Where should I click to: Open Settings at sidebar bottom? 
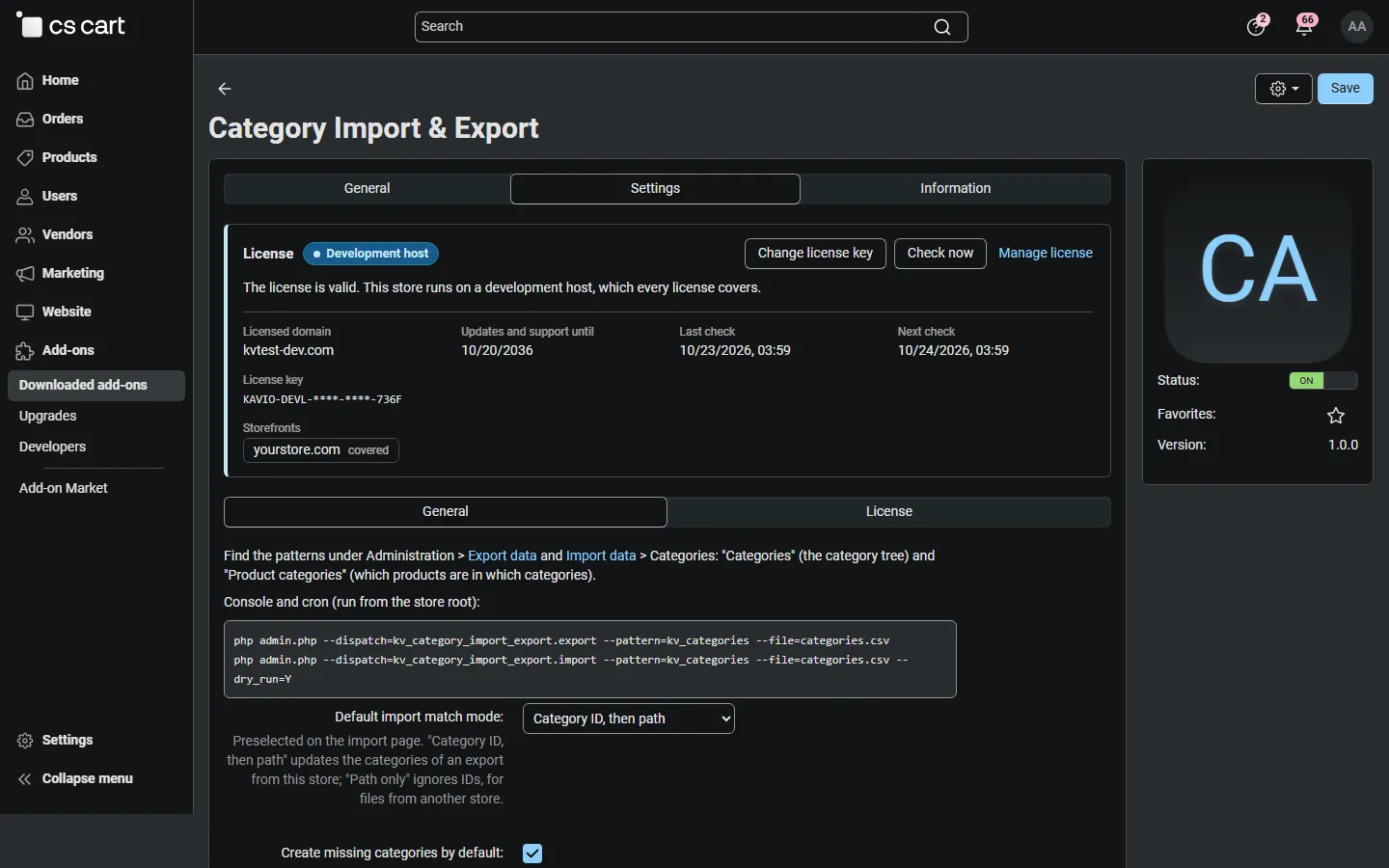coord(55,741)
